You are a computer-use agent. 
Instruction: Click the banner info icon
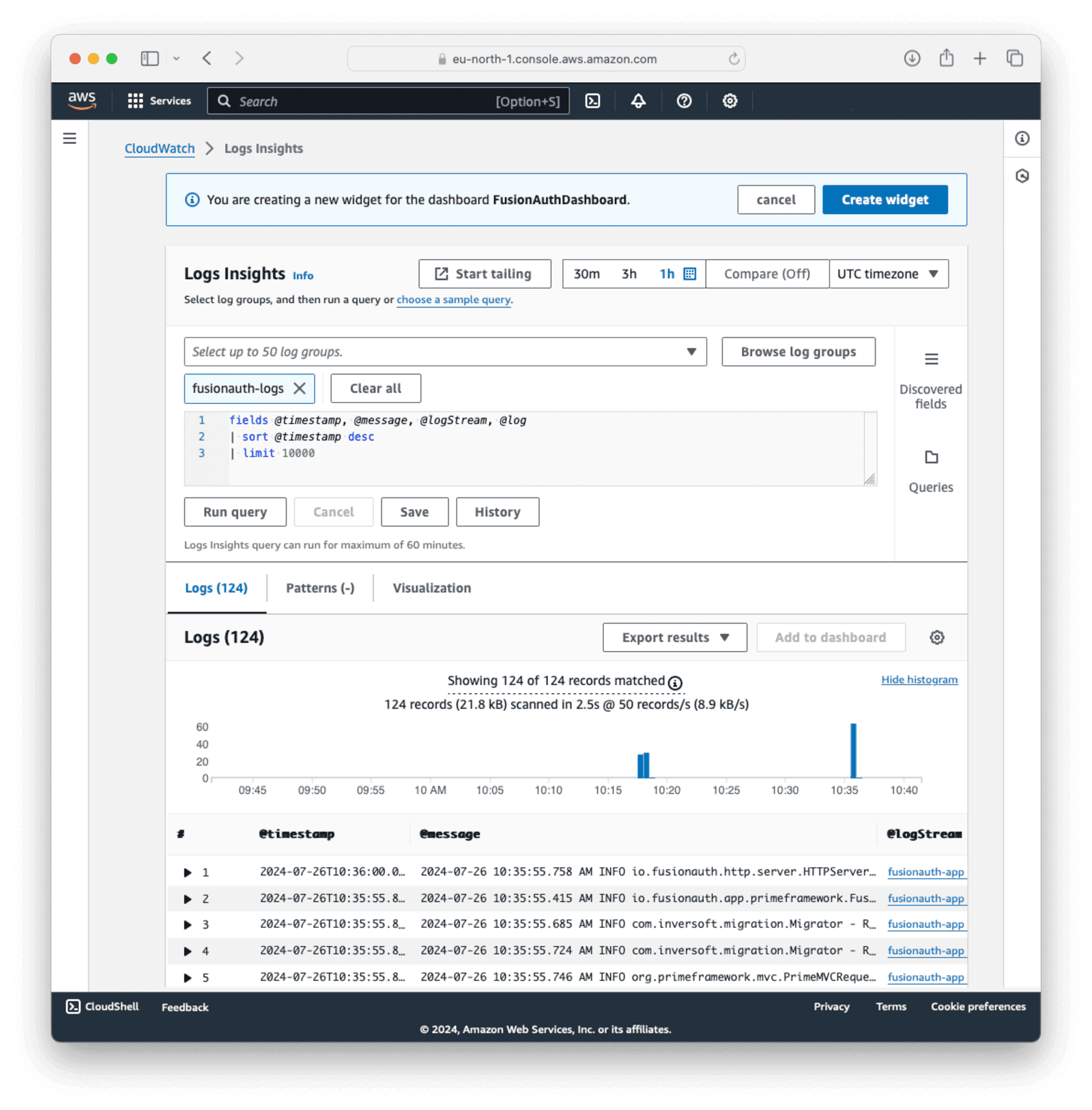192,200
